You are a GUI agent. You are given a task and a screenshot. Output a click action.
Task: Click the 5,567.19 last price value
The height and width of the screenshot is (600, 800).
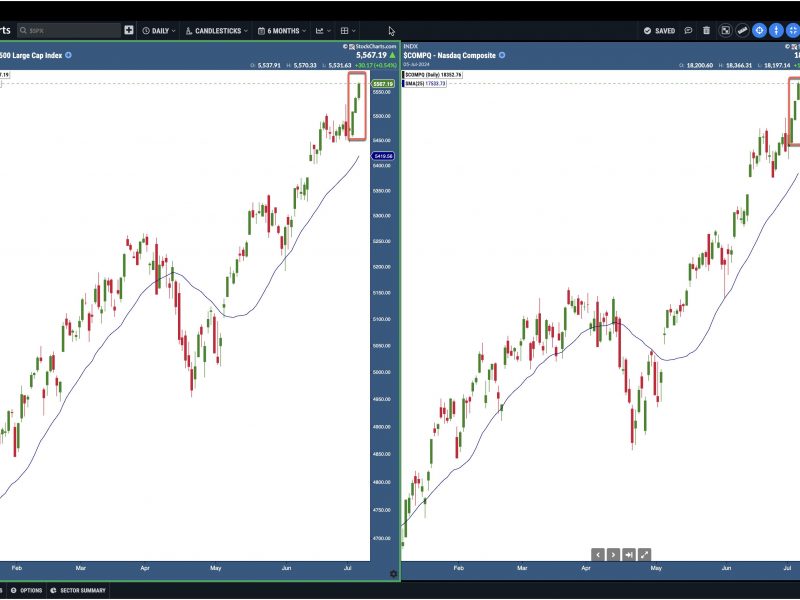click(x=371, y=55)
